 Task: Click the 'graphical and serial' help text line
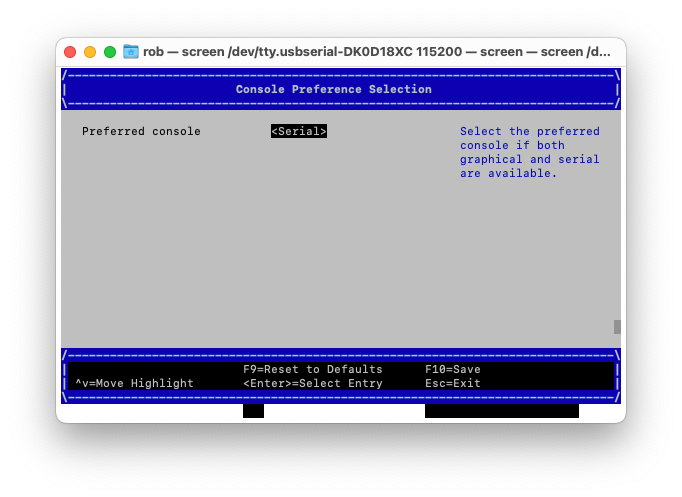click(529, 159)
